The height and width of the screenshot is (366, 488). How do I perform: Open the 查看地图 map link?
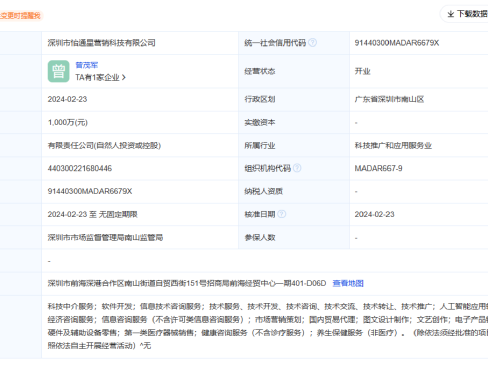348,283
